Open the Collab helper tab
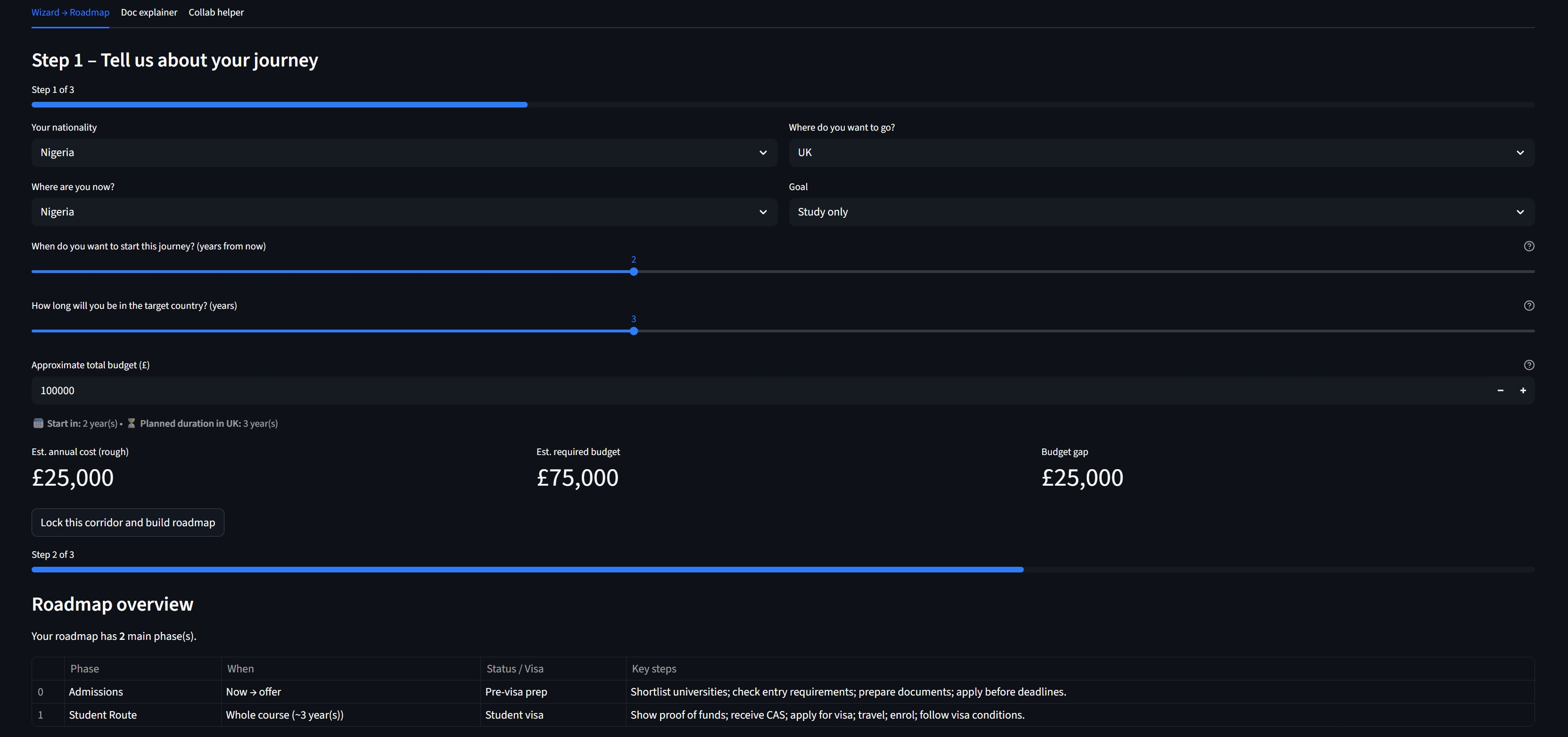Image resolution: width=1568 pixels, height=737 pixels. coord(216,12)
